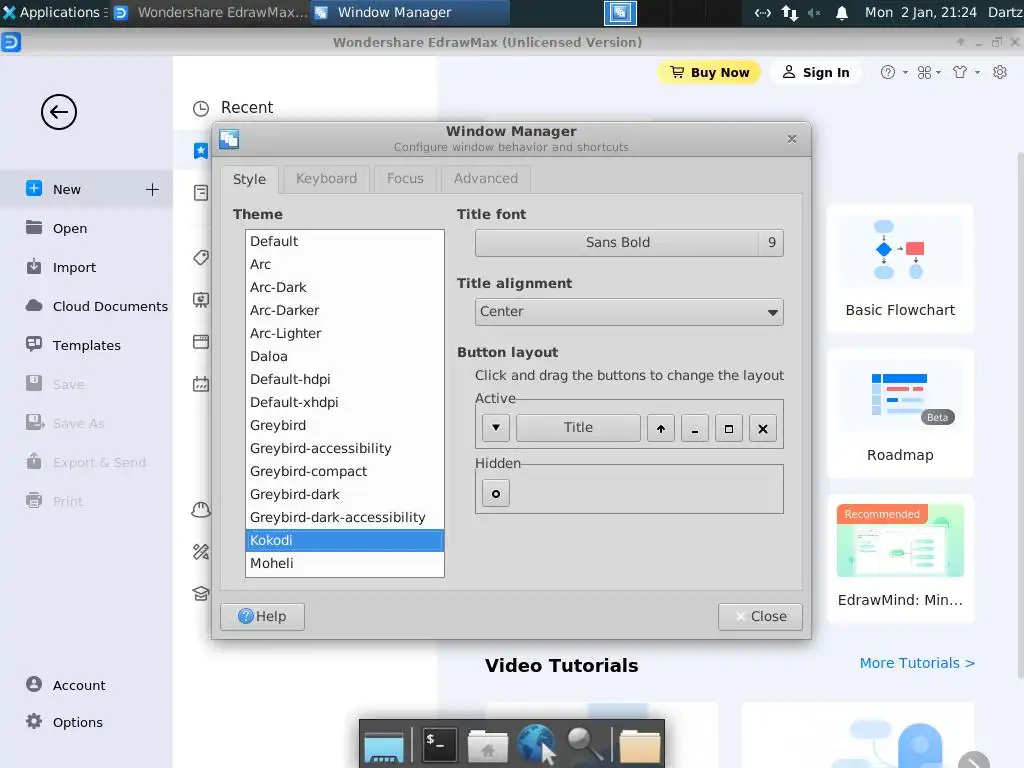This screenshot has width=1024, height=768.
Task: Click the maximize button in Active button layout
Action: coord(729,428)
